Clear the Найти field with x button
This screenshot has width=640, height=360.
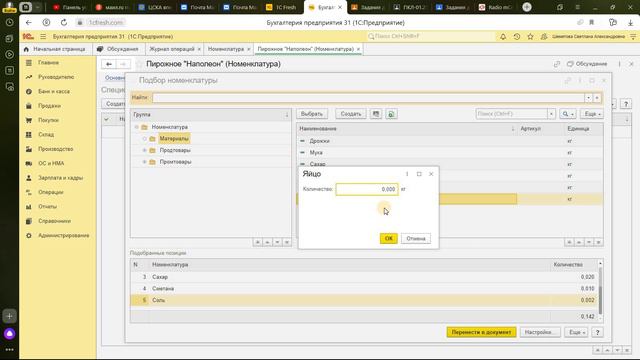tap(597, 98)
